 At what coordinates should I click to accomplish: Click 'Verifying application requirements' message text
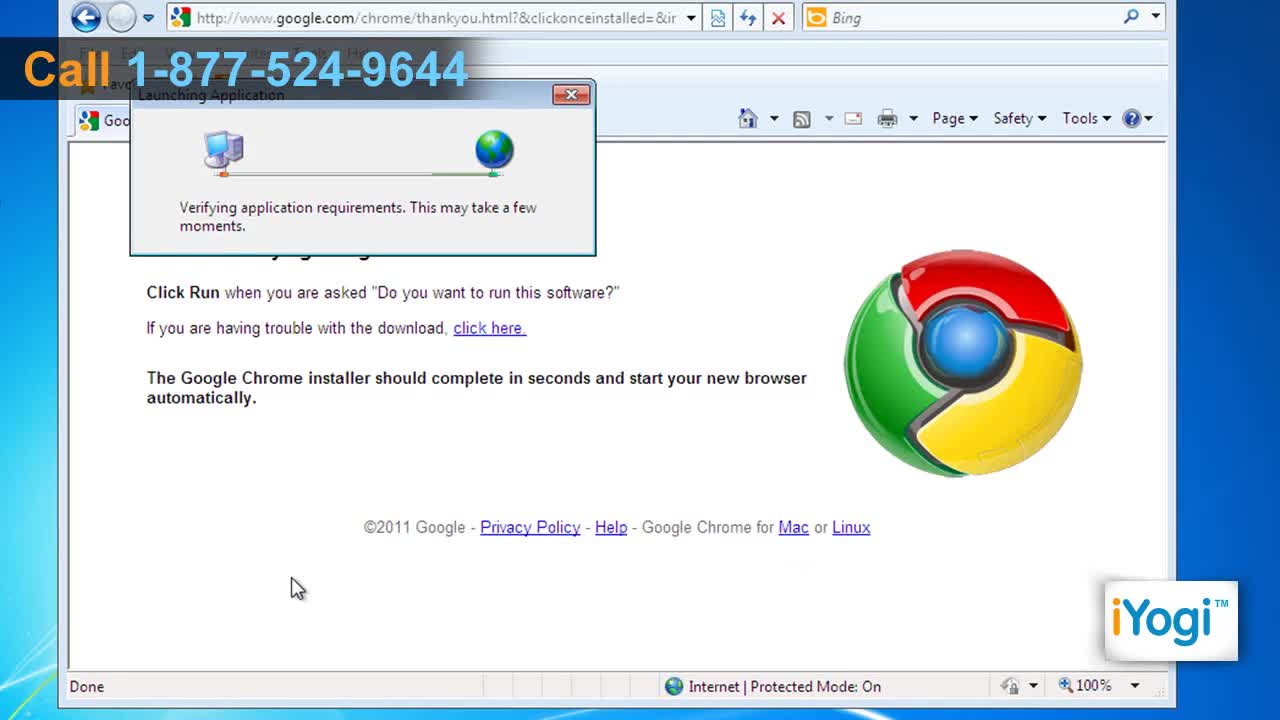[x=358, y=217]
